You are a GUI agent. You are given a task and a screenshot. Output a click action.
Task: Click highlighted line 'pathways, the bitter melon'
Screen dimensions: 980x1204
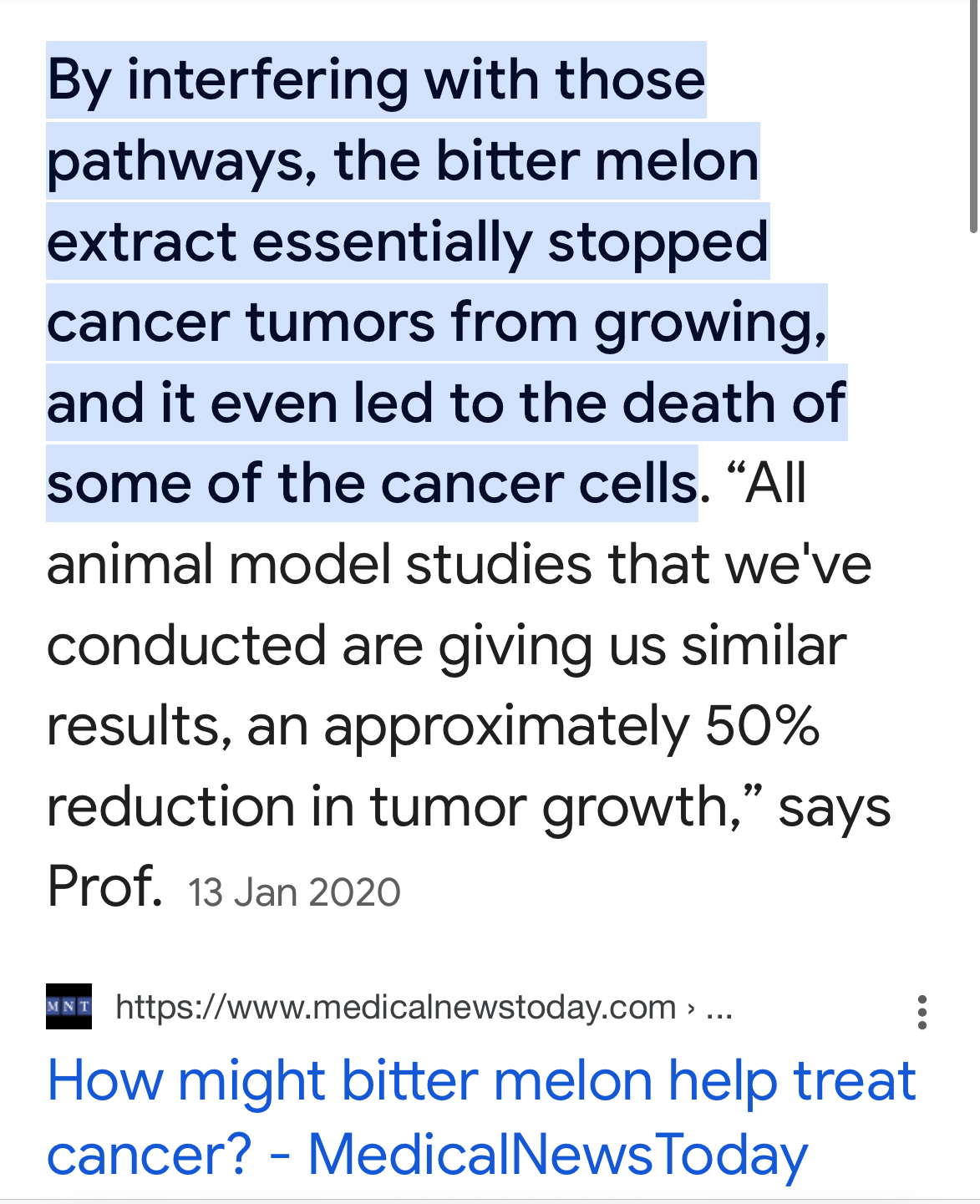(403, 161)
